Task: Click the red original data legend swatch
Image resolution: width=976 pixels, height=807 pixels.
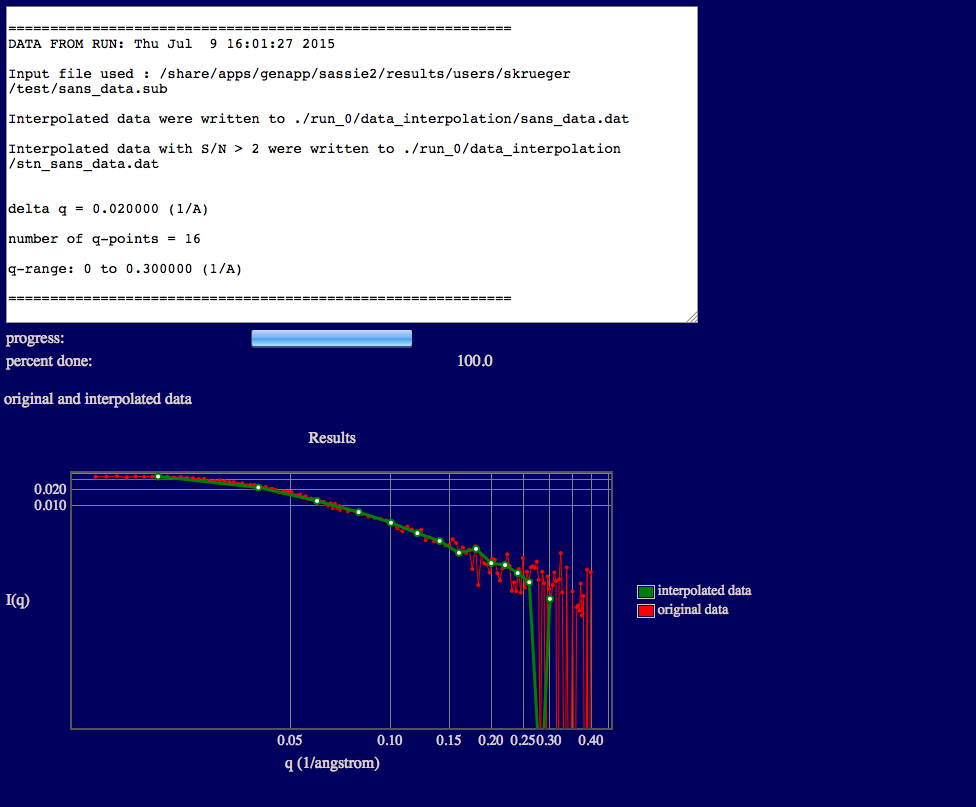Action: coord(645,611)
